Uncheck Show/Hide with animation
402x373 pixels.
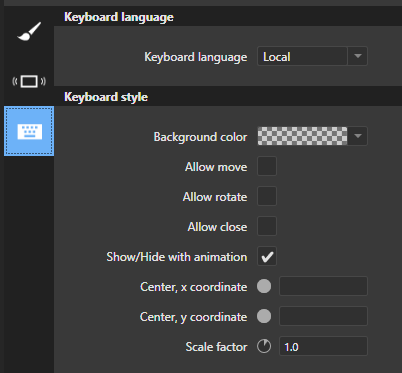tap(267, 256)
